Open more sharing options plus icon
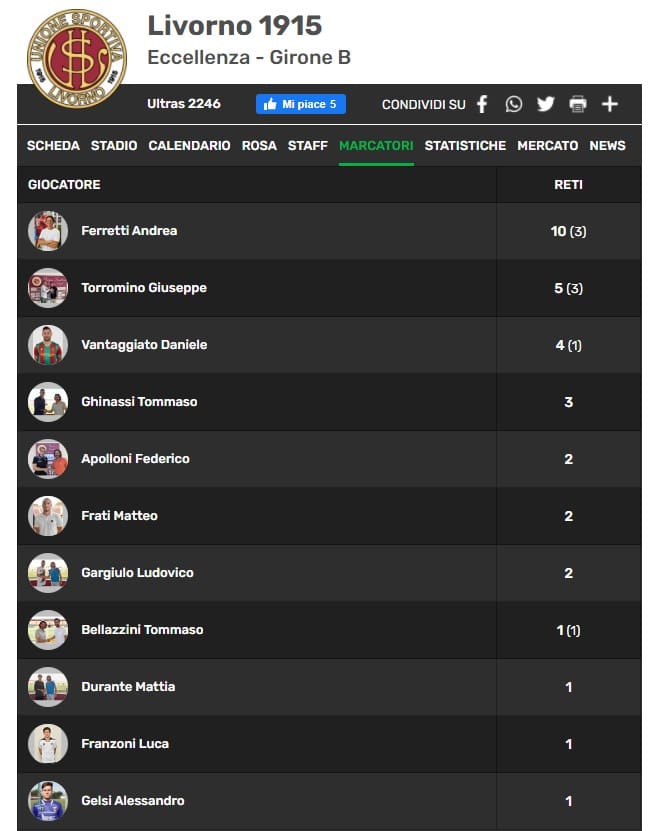 pos(609,104)
